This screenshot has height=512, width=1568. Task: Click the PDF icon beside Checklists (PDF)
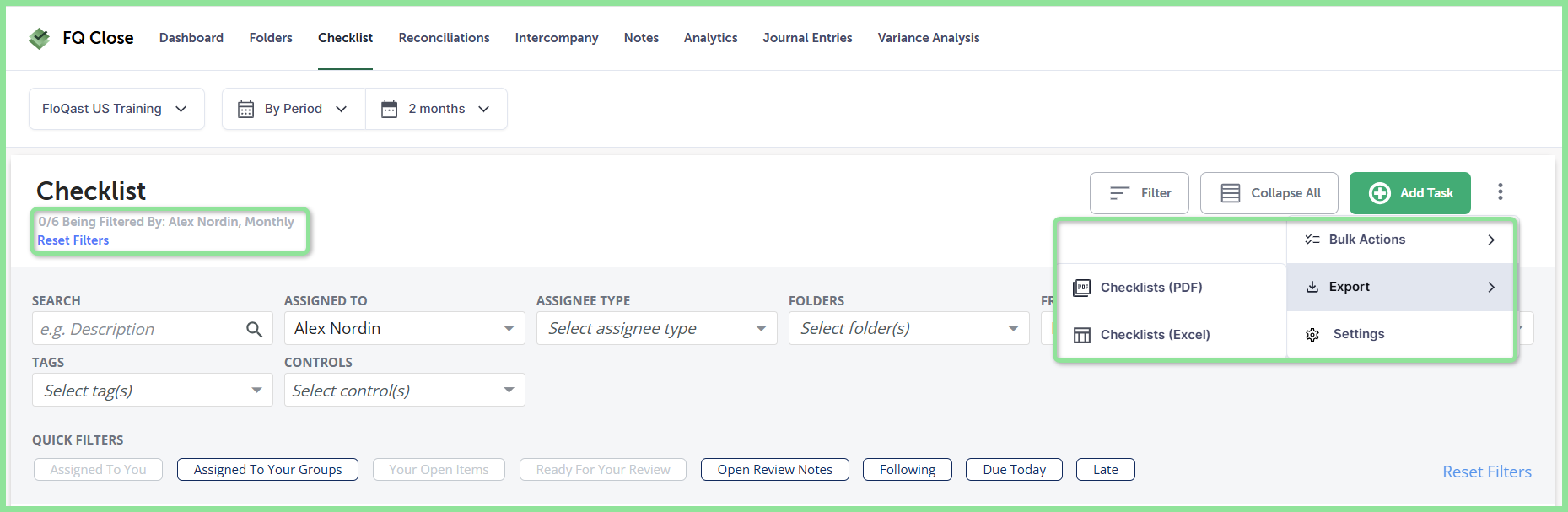1081,288
